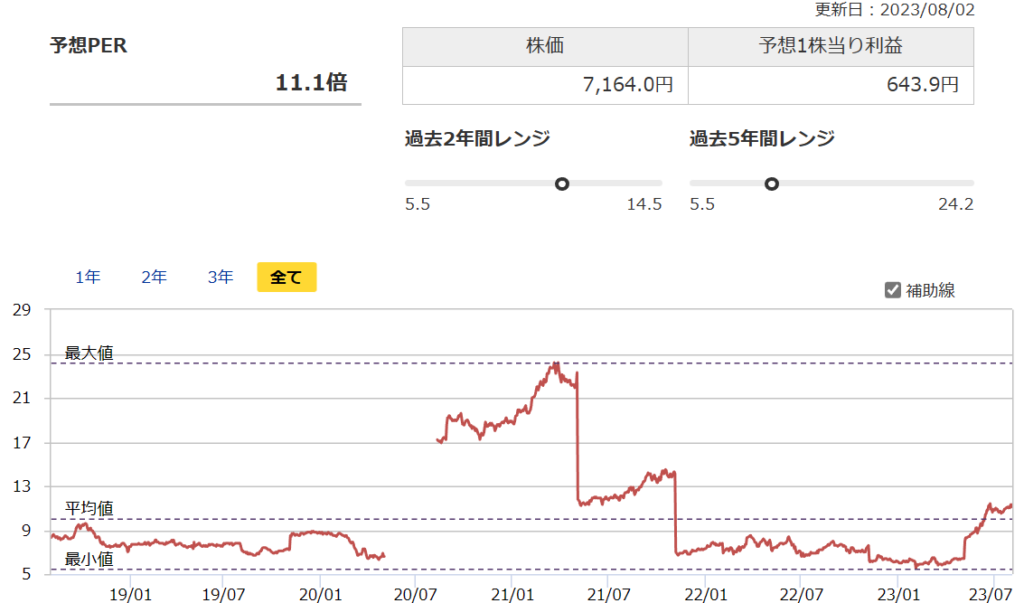Select the 全て range tab
1024x603 pixels.
tap(287, 277)
